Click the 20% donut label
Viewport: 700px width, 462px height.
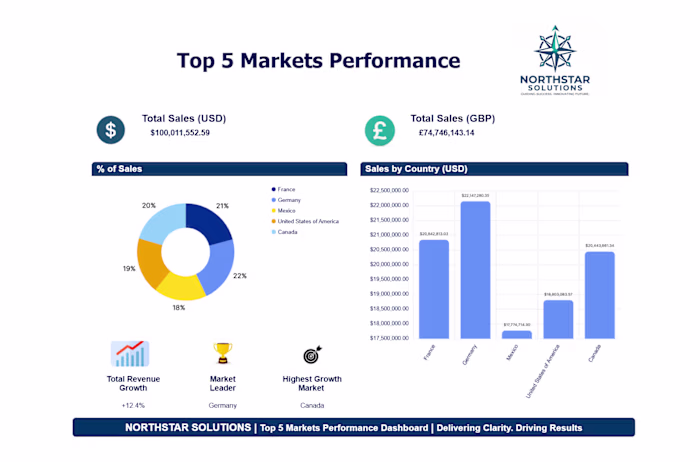click(x=149, y=206)
